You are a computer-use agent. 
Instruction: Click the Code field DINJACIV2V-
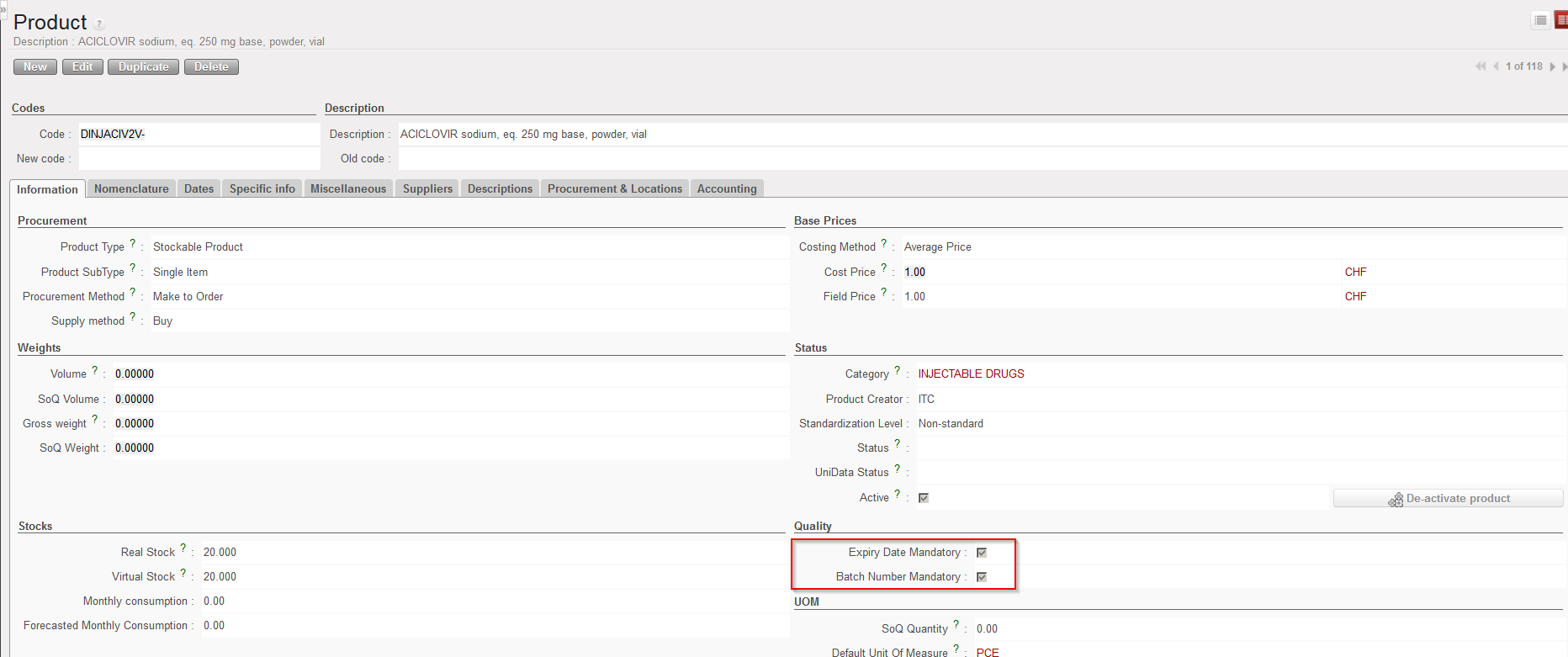pyautogui.click(x=199, y=135)
